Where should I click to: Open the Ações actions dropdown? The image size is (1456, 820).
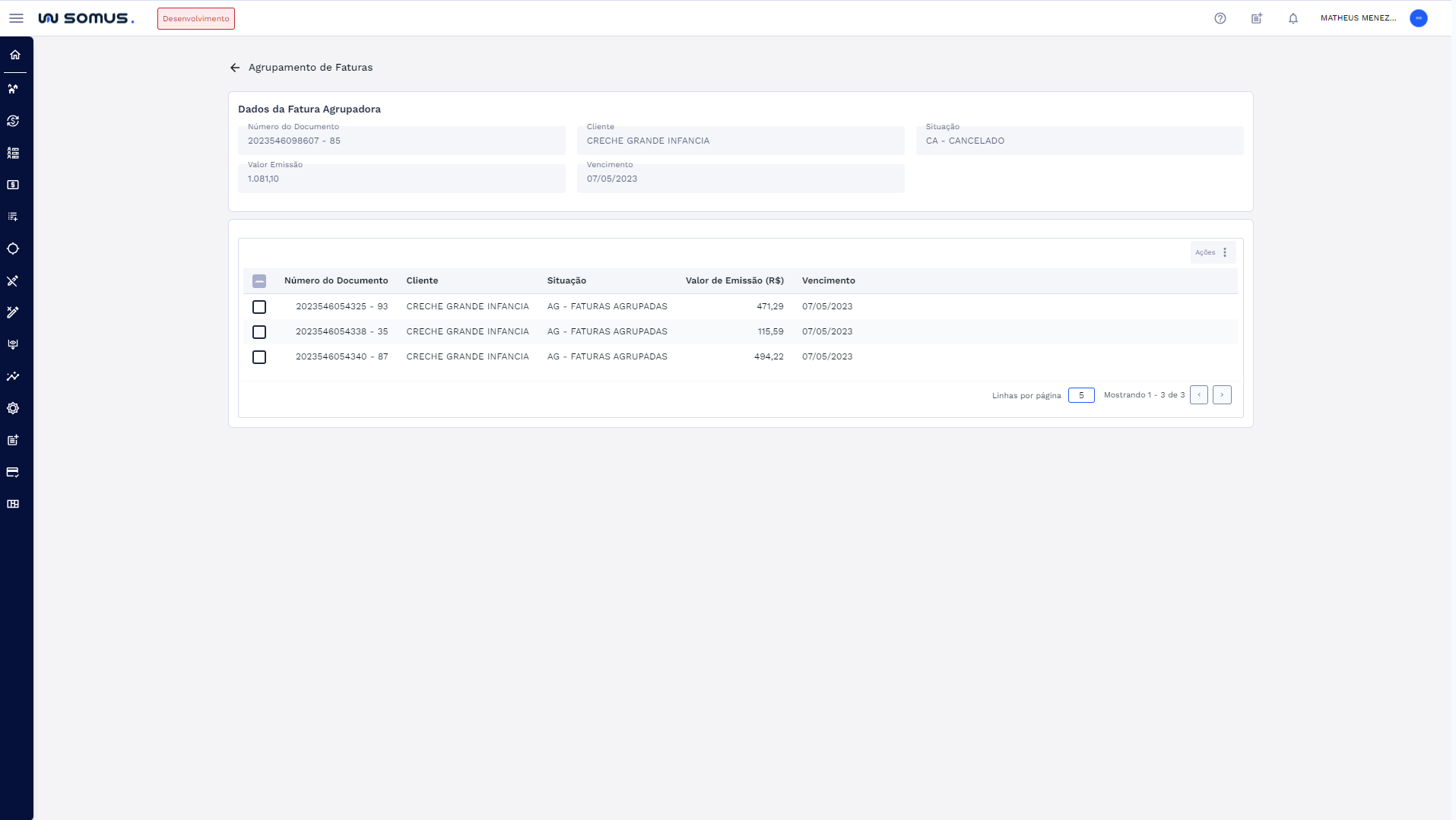click(1213, 252)
